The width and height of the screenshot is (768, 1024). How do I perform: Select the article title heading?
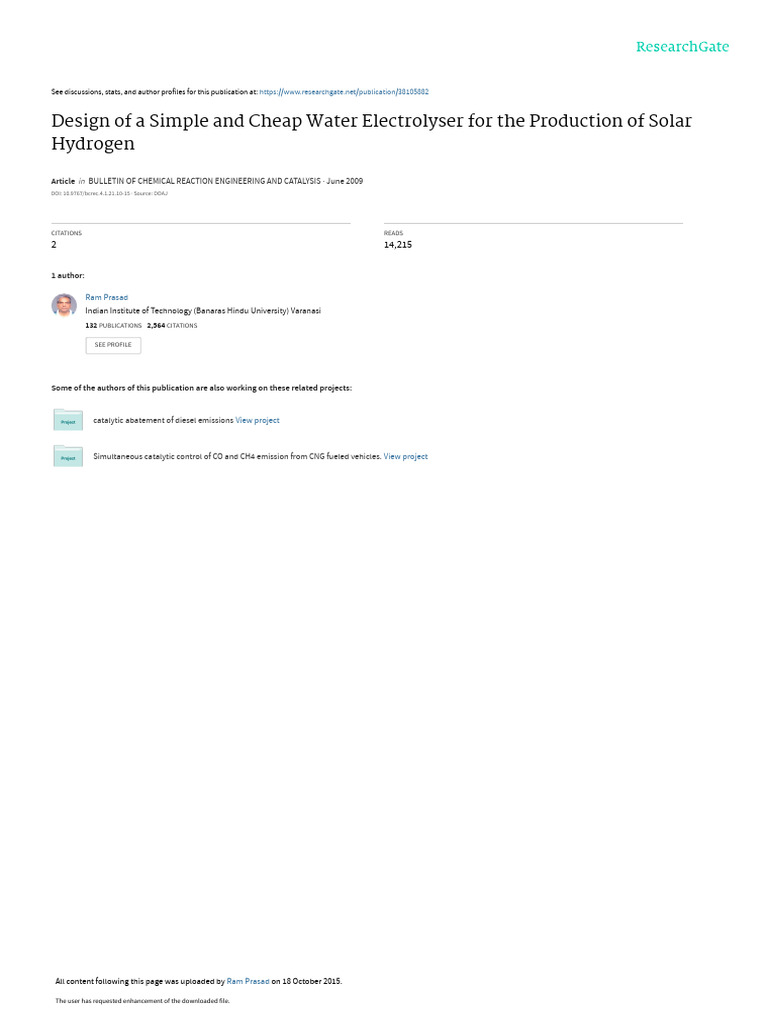click(371, 132)
